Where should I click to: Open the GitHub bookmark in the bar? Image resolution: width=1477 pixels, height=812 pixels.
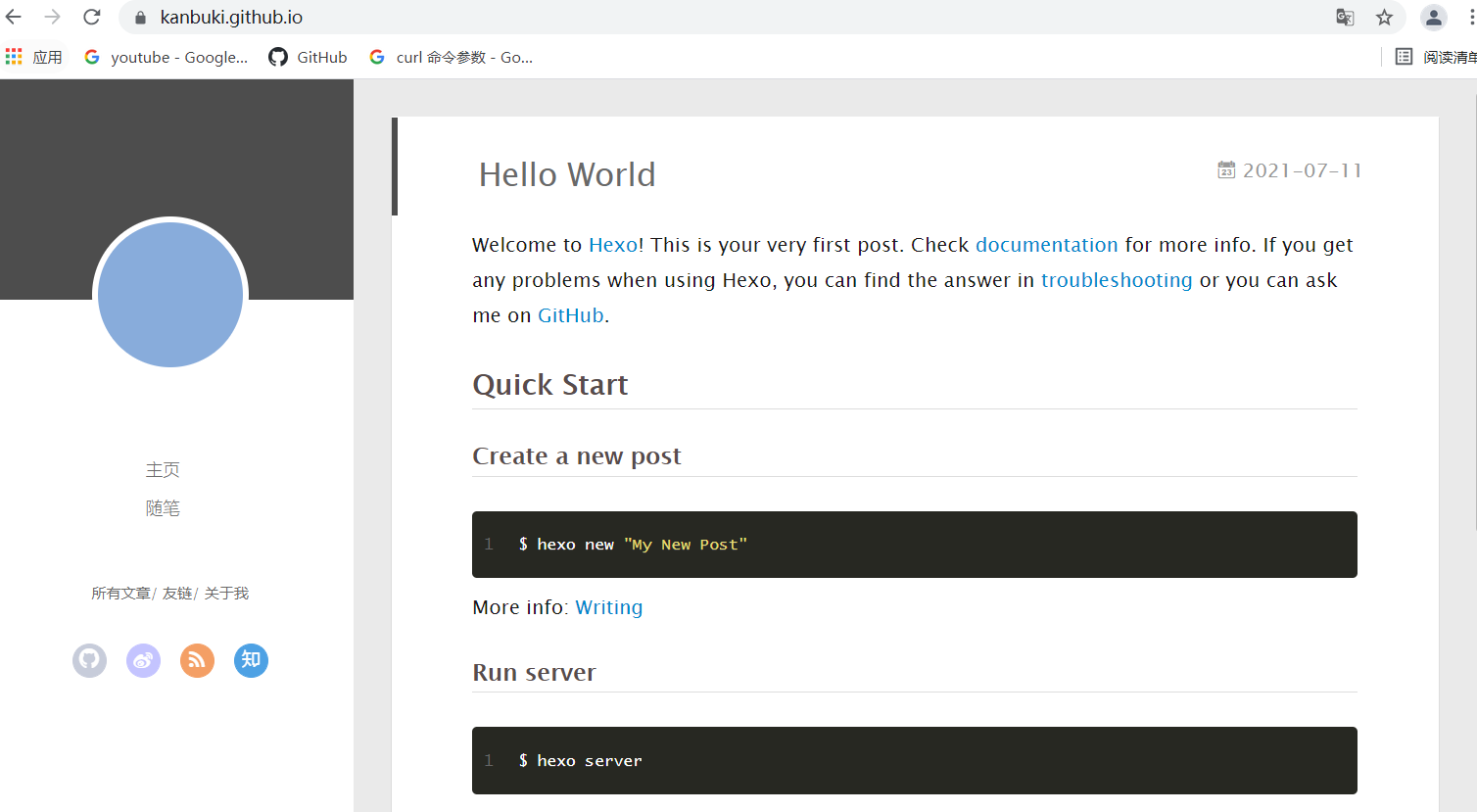[x=309, y=57]
